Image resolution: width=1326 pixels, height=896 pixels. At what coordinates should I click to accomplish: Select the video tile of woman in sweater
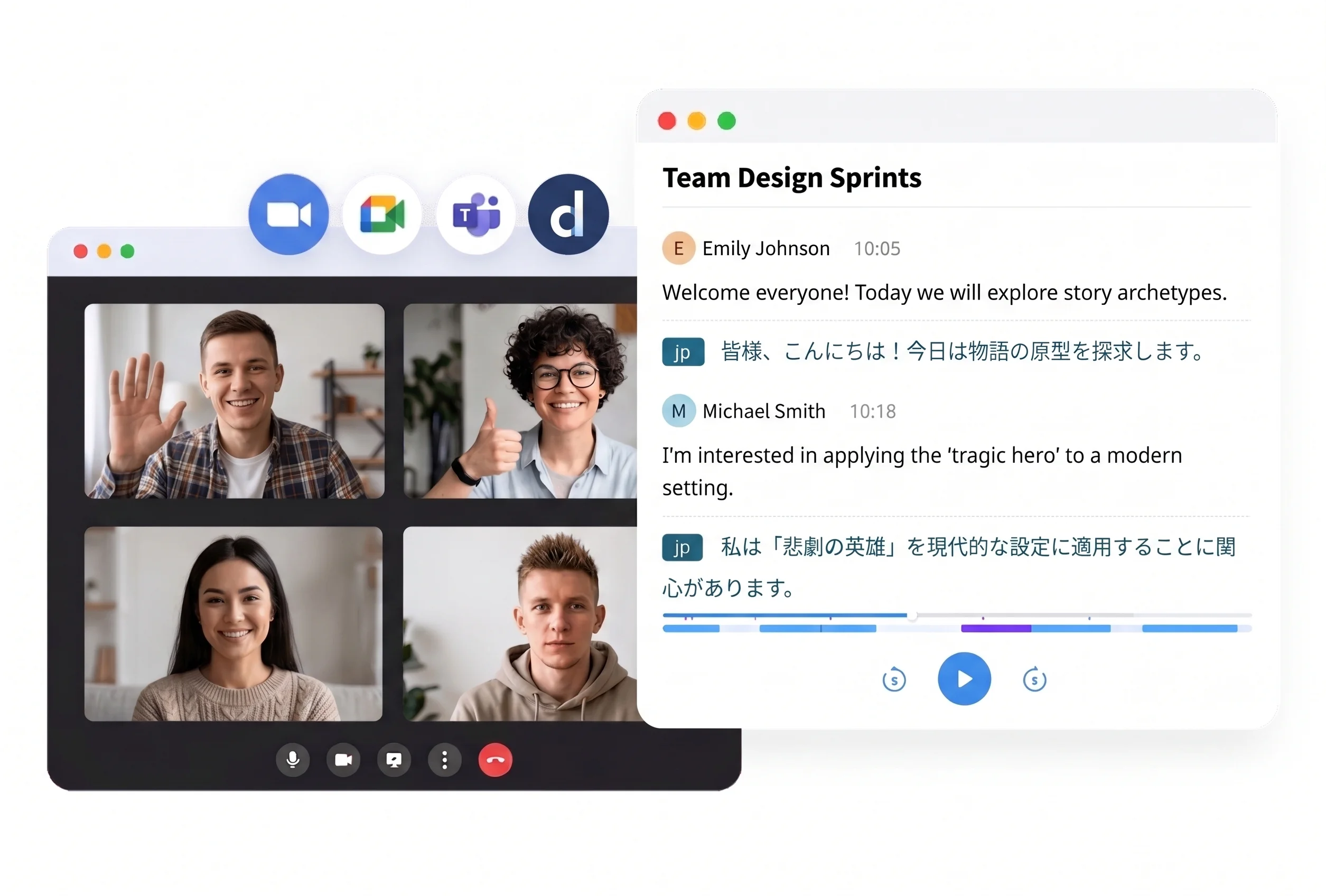(x=234, y=624)
